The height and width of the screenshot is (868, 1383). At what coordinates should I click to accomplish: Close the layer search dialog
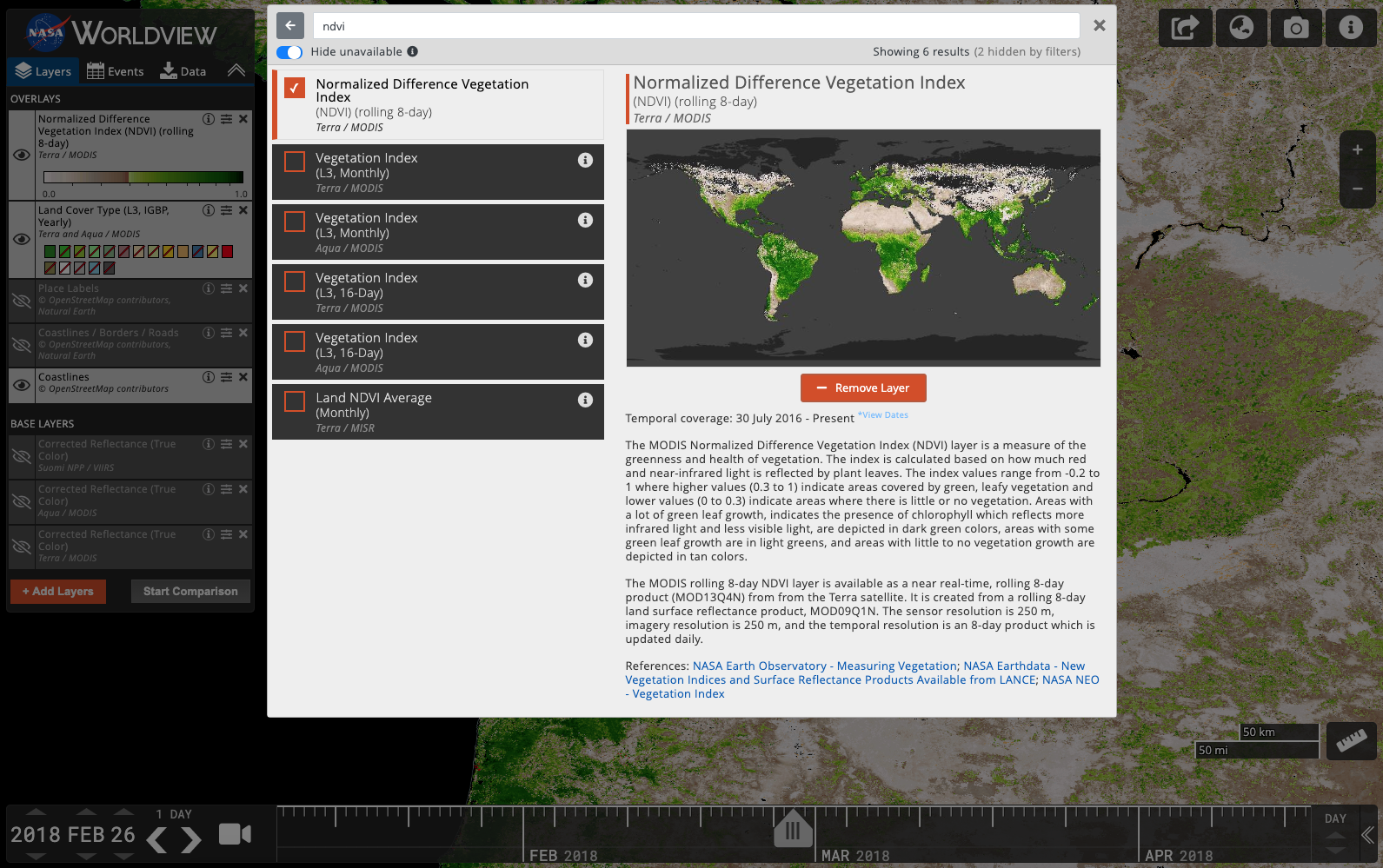coord(1099,25)
